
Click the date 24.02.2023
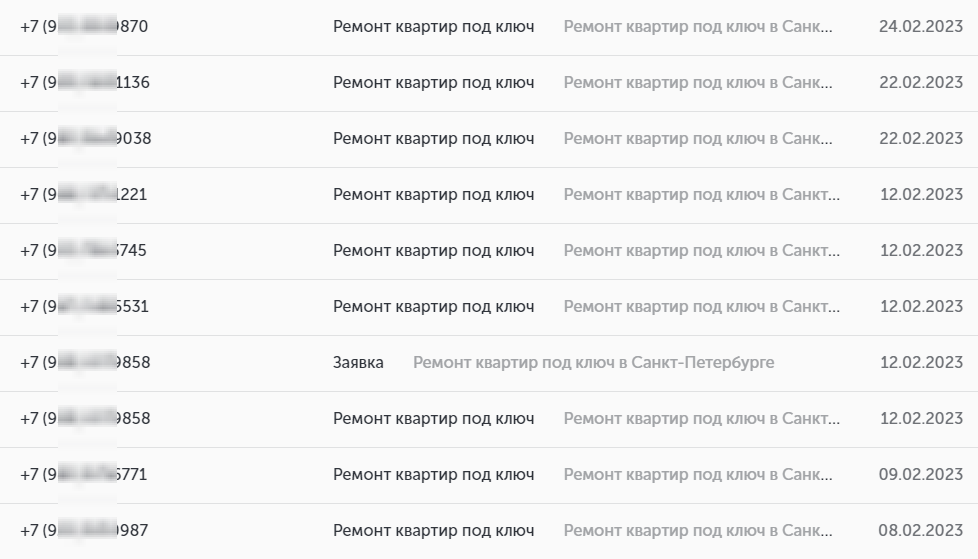[920, 27]
